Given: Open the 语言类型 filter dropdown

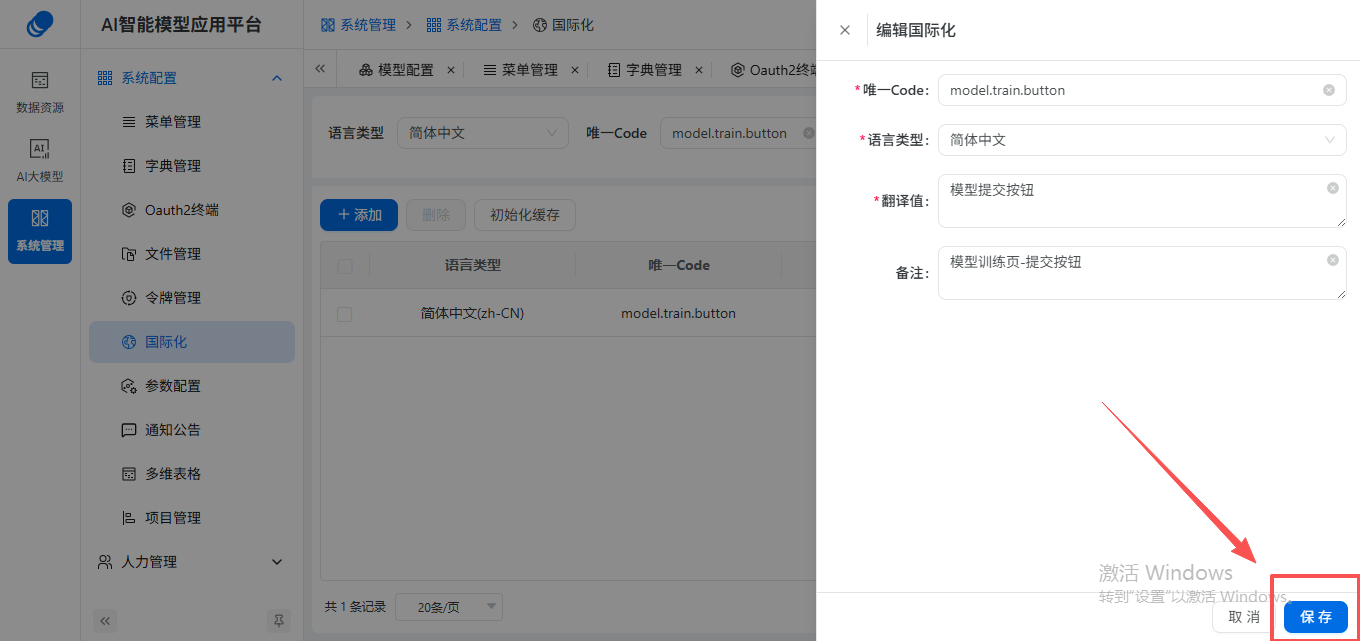Looking at the screenshot, I should click(x=483, y=133).
